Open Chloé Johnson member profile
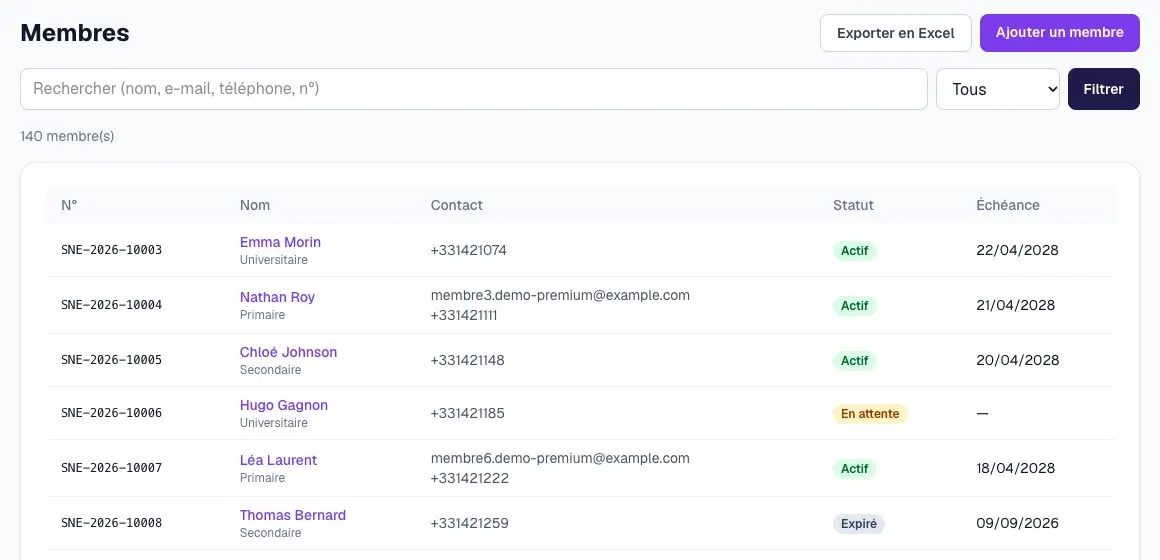 pos(289,352)
